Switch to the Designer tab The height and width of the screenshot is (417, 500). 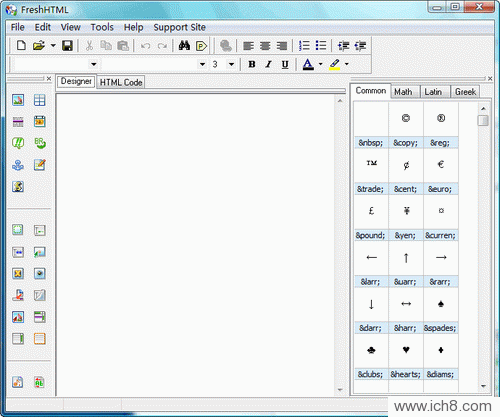tap(76, 81)
